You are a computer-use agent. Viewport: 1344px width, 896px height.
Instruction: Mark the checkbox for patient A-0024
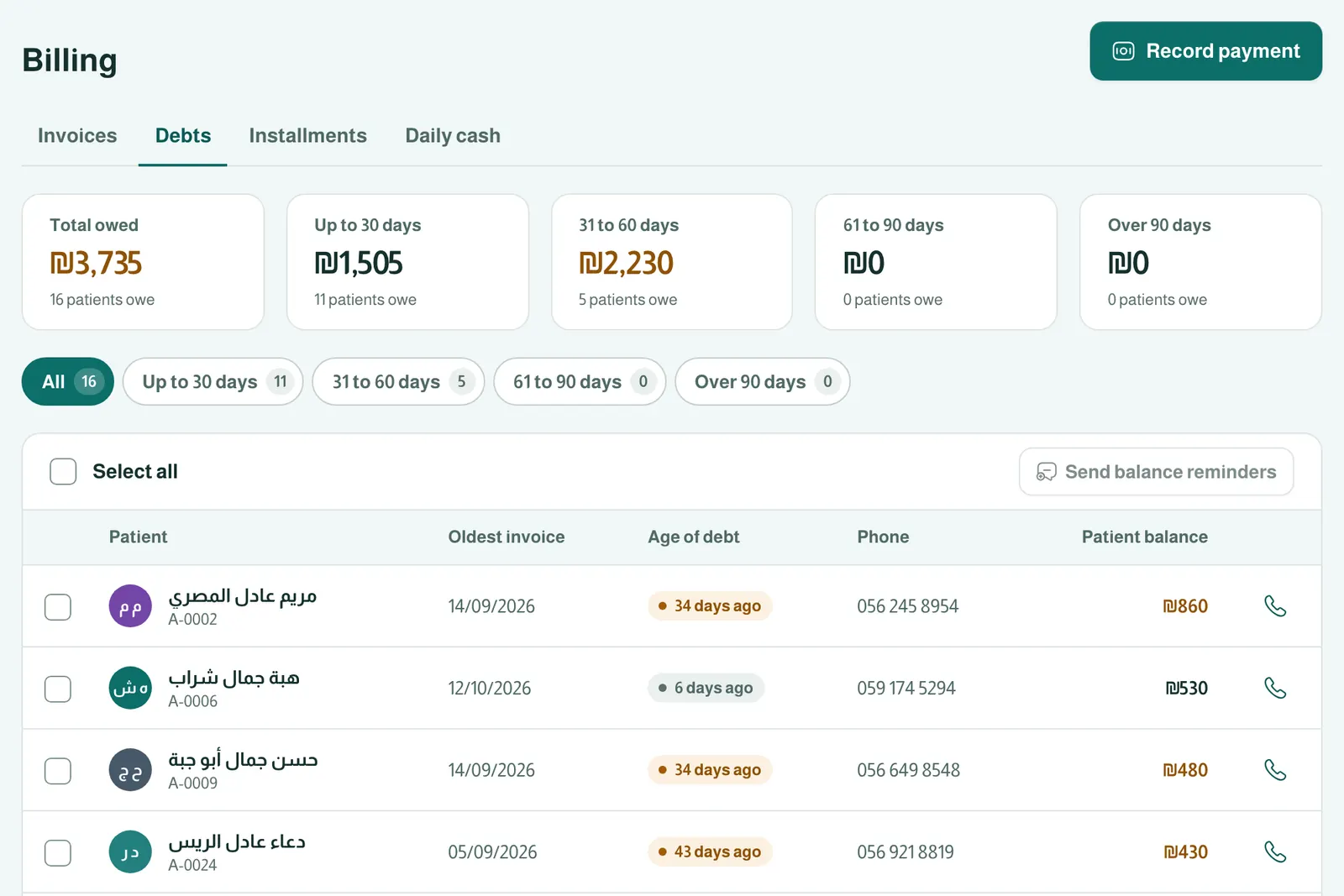(58, 852)
